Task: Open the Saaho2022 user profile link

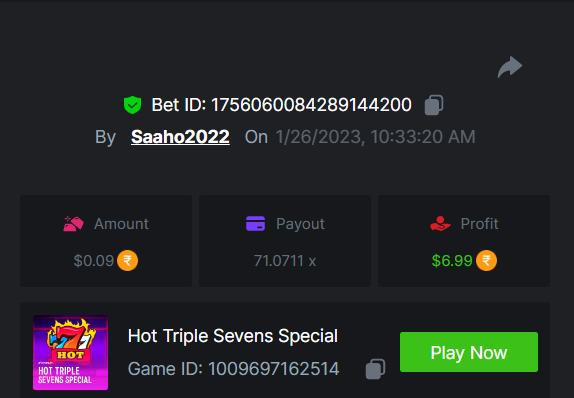Action: pyautogui.click(x=180, y=137)
